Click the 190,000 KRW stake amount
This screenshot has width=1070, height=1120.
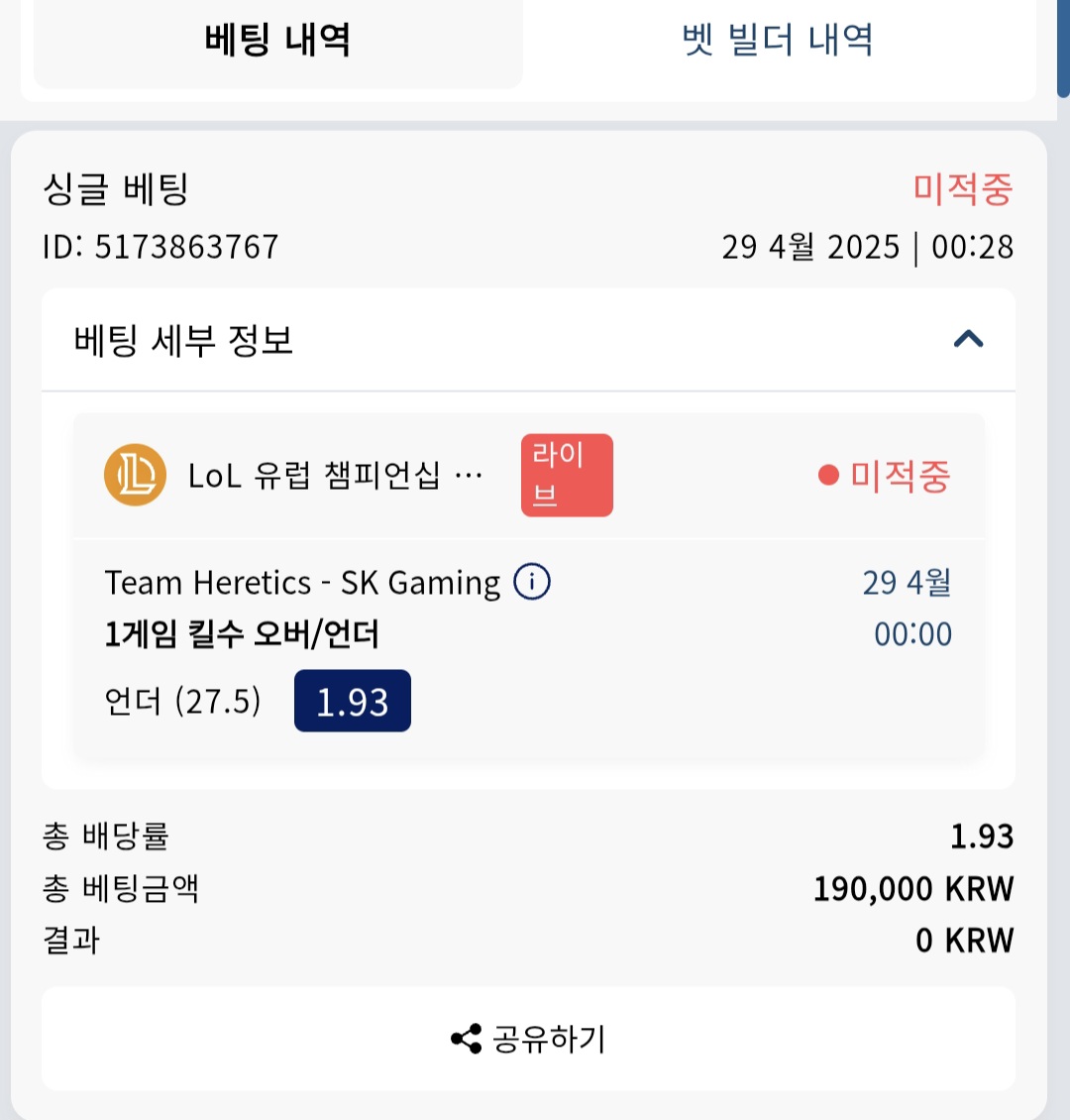[x=913, y=889]
